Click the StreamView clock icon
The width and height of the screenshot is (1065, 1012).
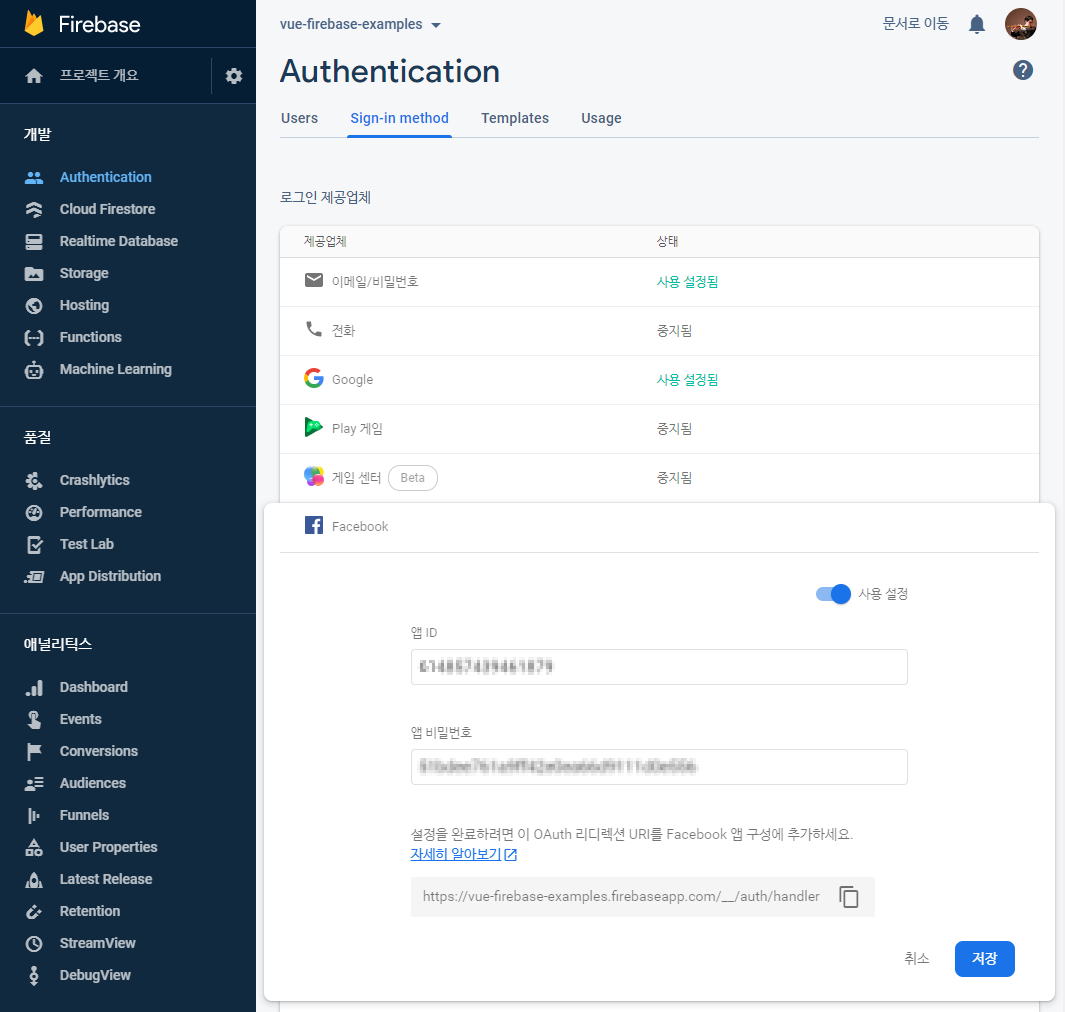tap(34, 943)
